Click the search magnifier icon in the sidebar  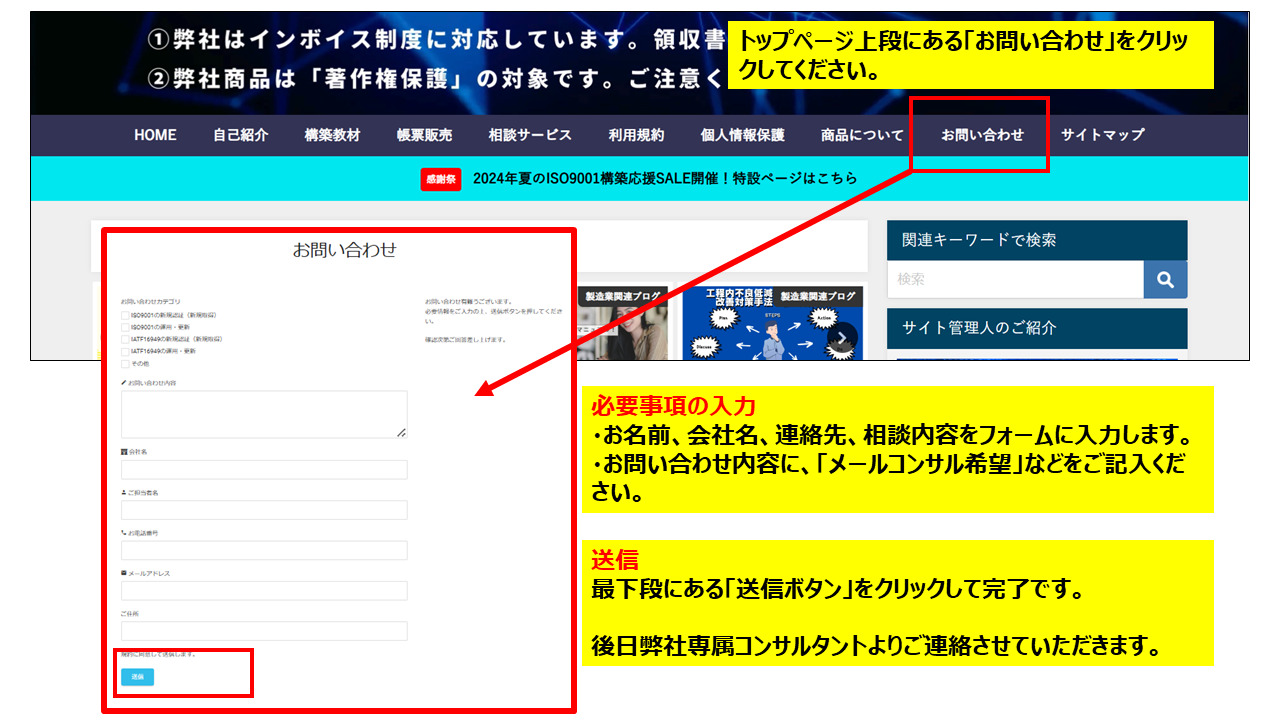(1164, 279)
